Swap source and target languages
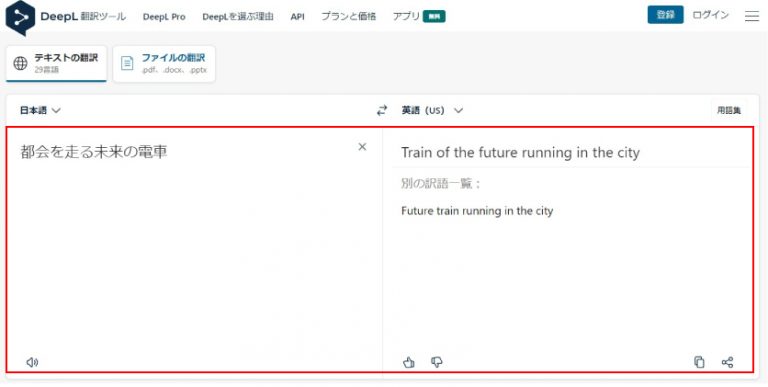The height and width of the screenshot is (387, 768). coord(382,111)
